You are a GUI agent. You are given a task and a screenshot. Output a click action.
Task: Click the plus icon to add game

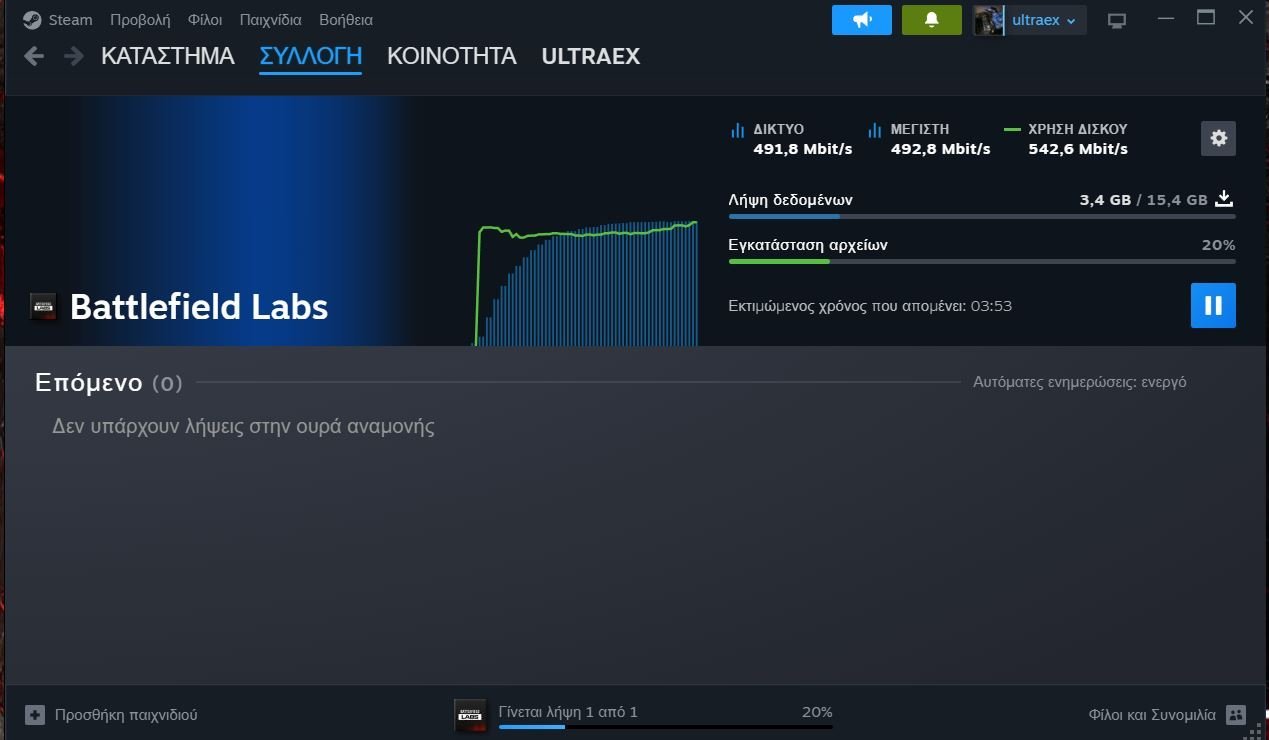point(35,715)
